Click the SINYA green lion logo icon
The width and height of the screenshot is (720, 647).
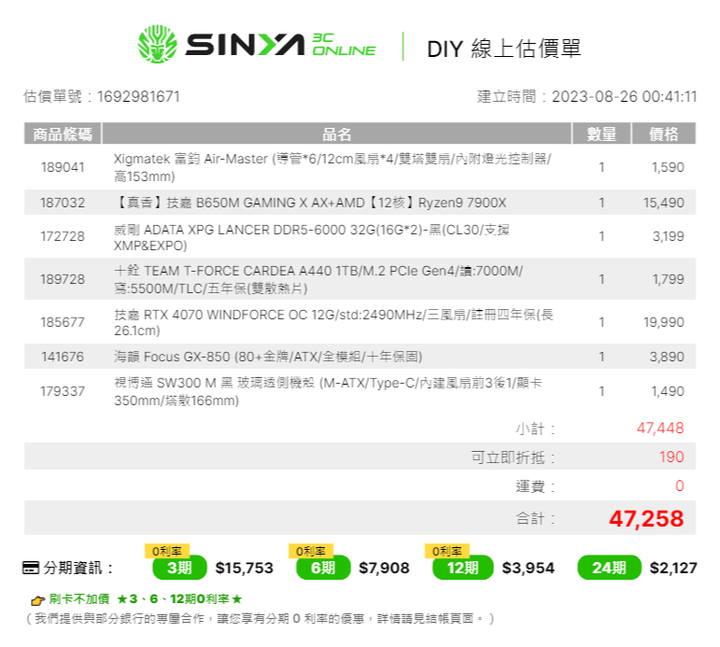click(157, 44)
